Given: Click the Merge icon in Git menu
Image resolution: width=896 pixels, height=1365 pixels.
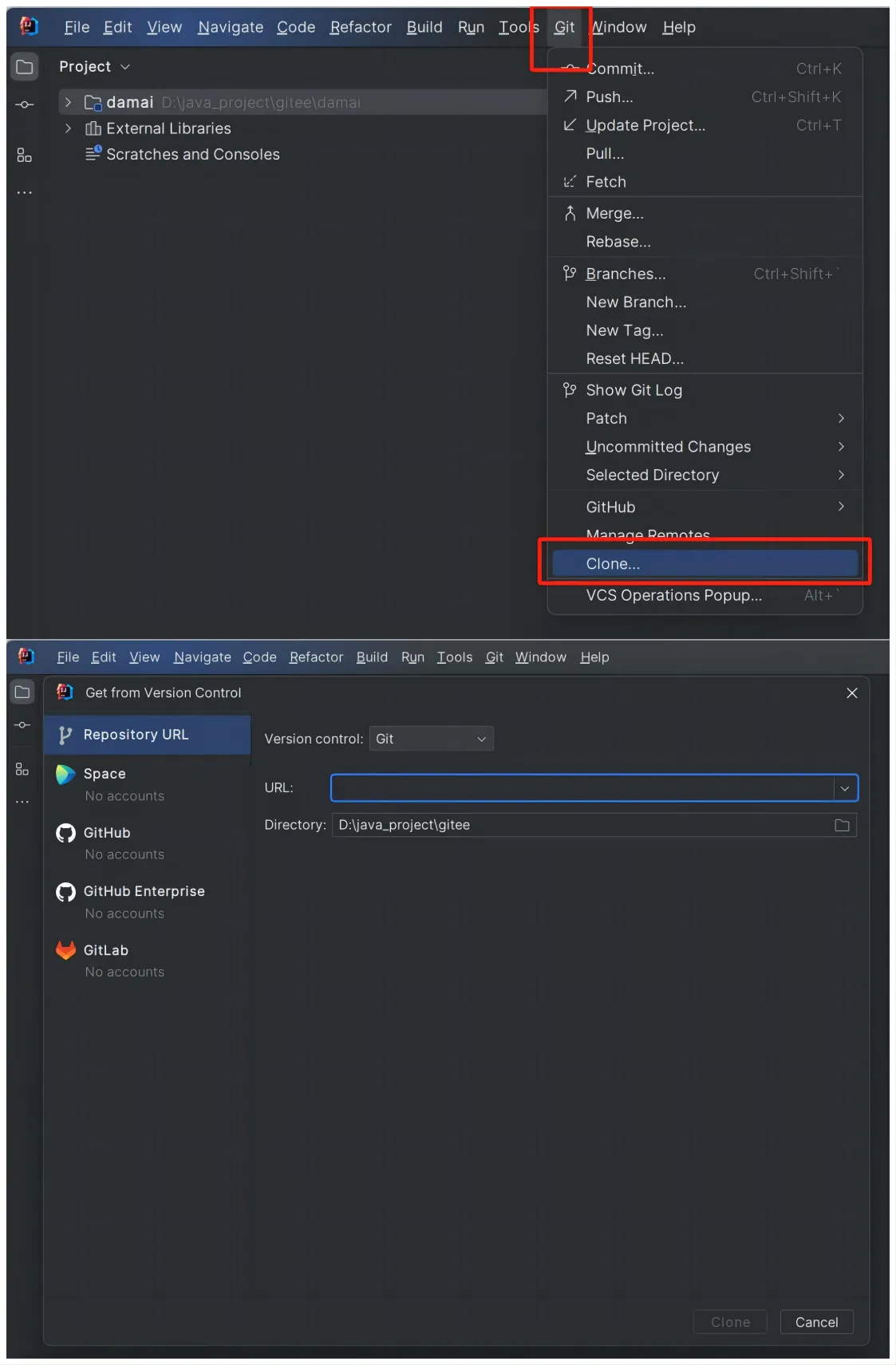Looking at the screenshot, I should click(x=570, y=213).
